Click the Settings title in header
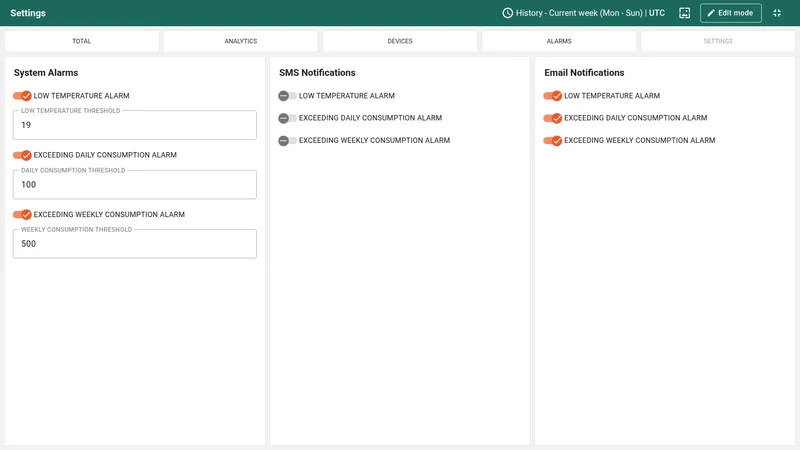 click(28, 13)
